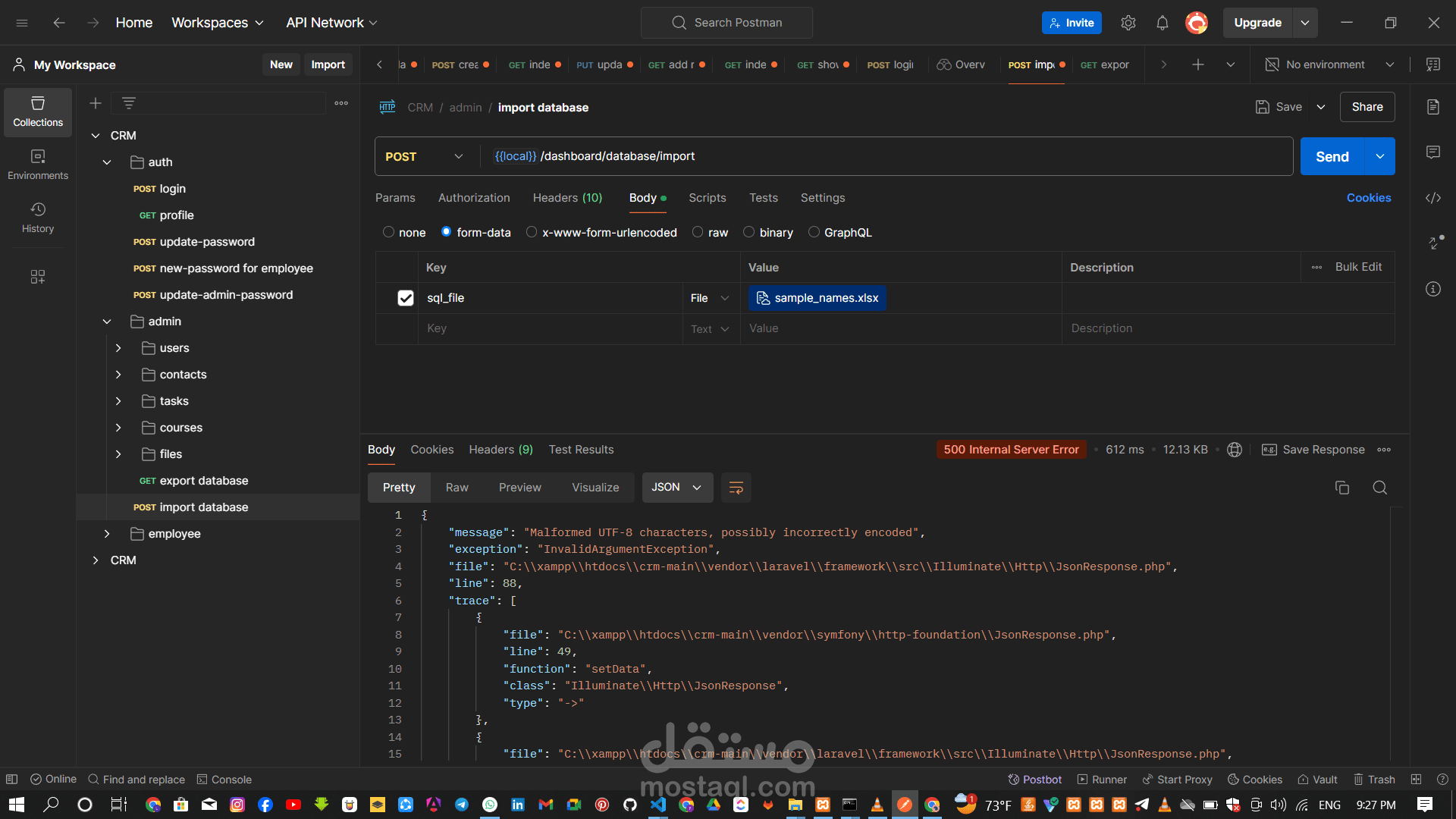Go back using the navigation arrow
The width and height of the screenshot is (1456, 819).
59,23
